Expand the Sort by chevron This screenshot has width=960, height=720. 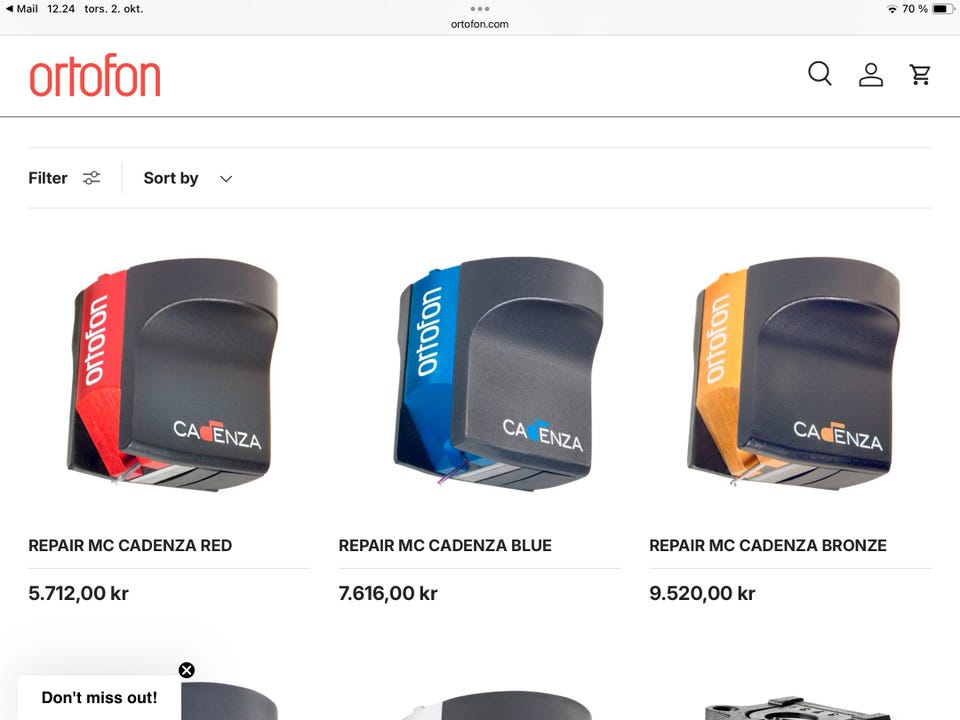click(226, 179)
